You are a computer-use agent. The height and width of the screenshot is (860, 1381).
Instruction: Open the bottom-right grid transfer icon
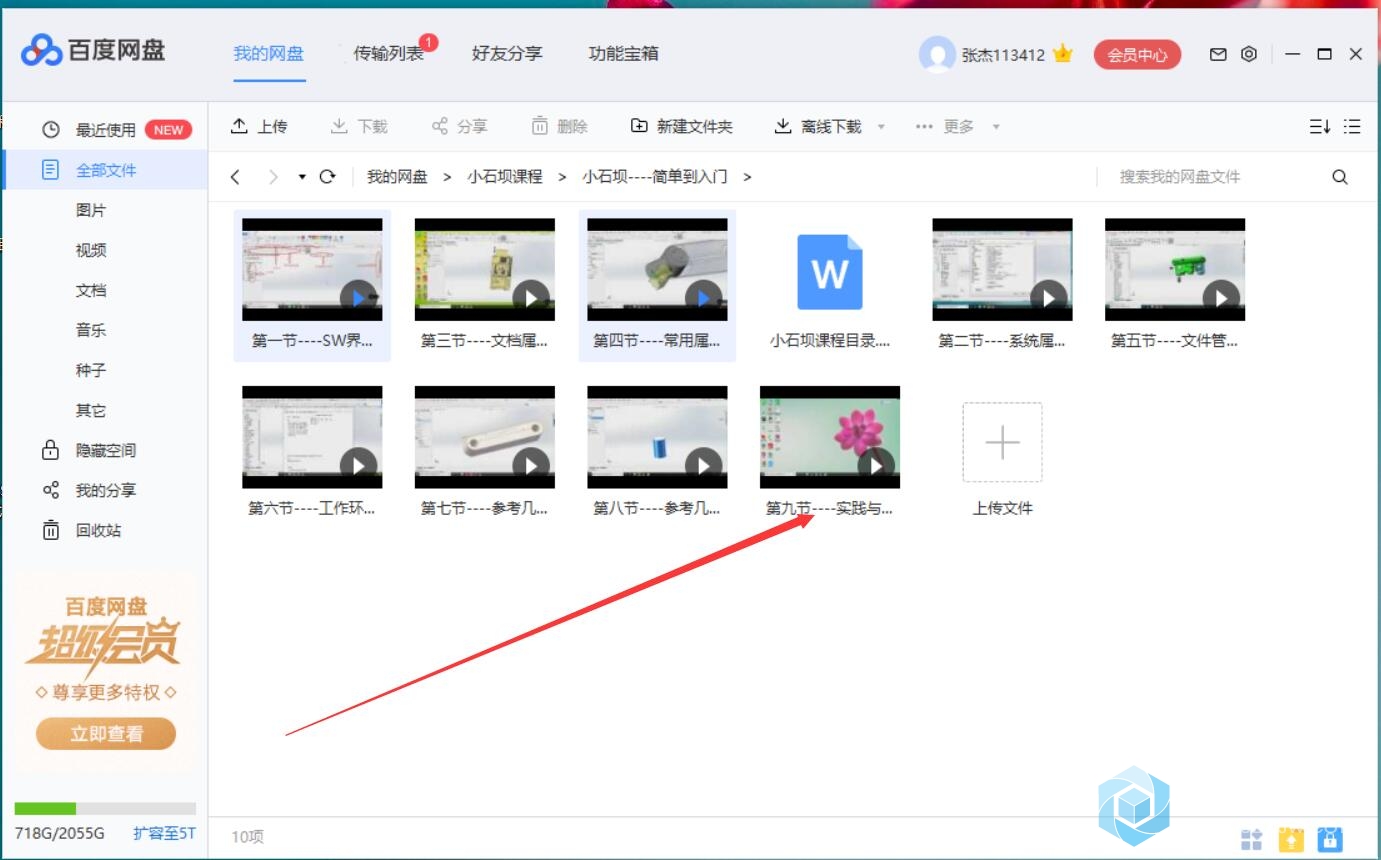[1252, 839]
